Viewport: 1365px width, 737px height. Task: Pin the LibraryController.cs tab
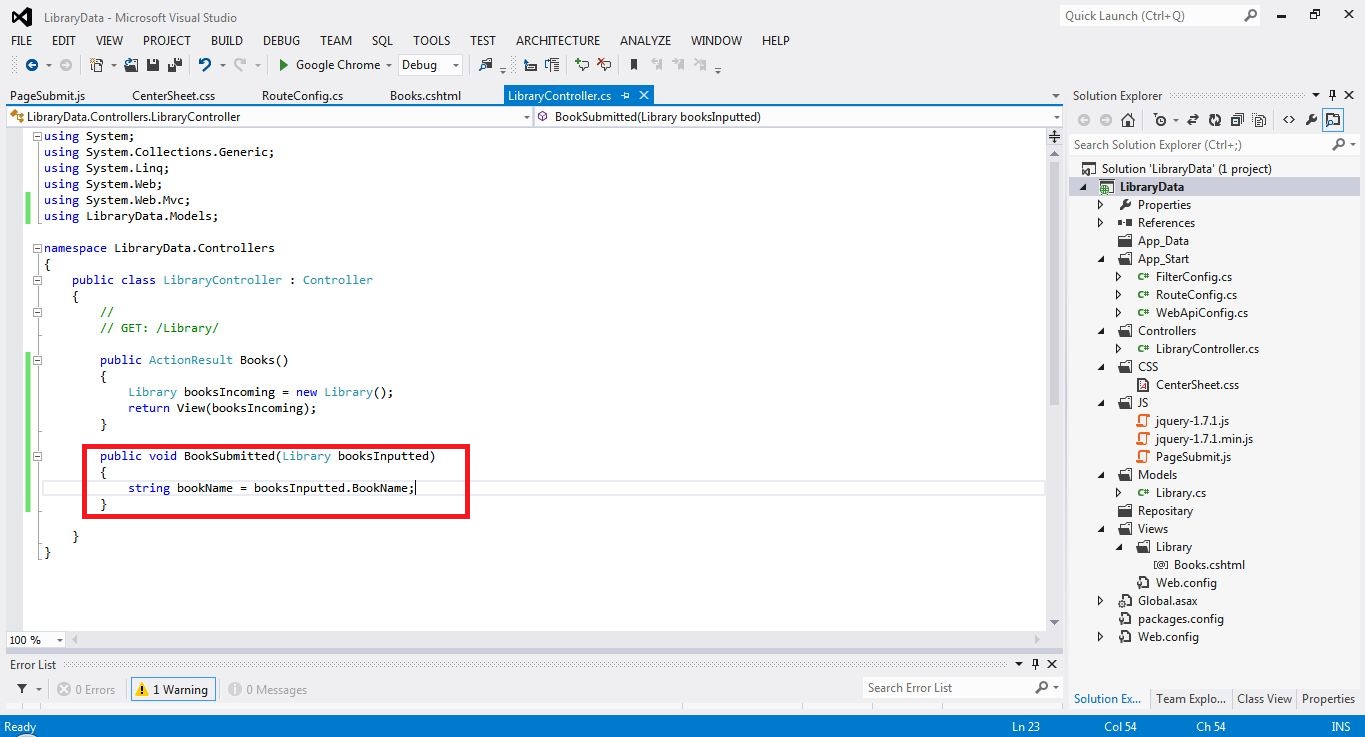tap(626, 96)
